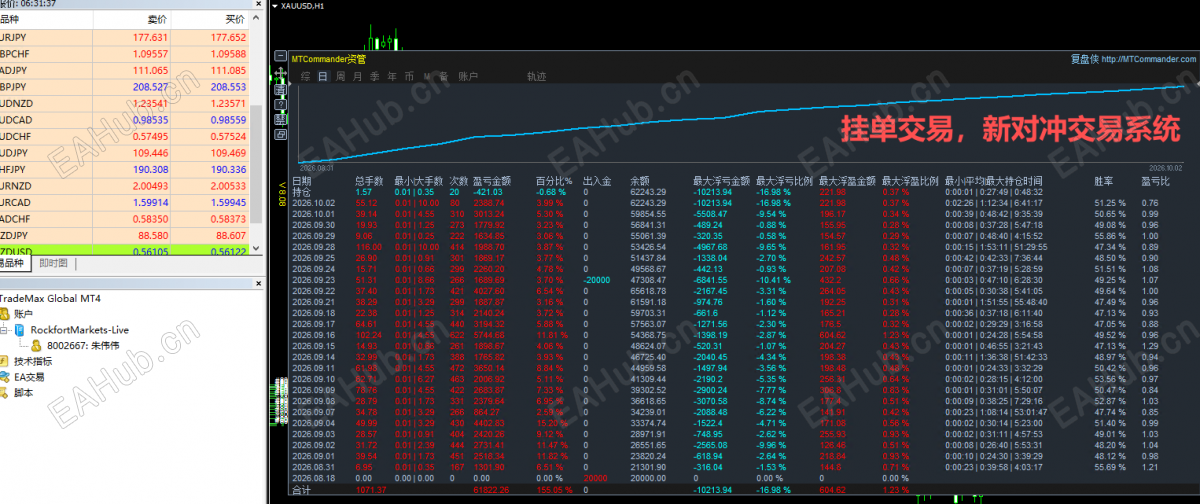Switch to the 币 currency tab
The width and height of the screenshot is (1200, 504).
click(x=409, y=76)
